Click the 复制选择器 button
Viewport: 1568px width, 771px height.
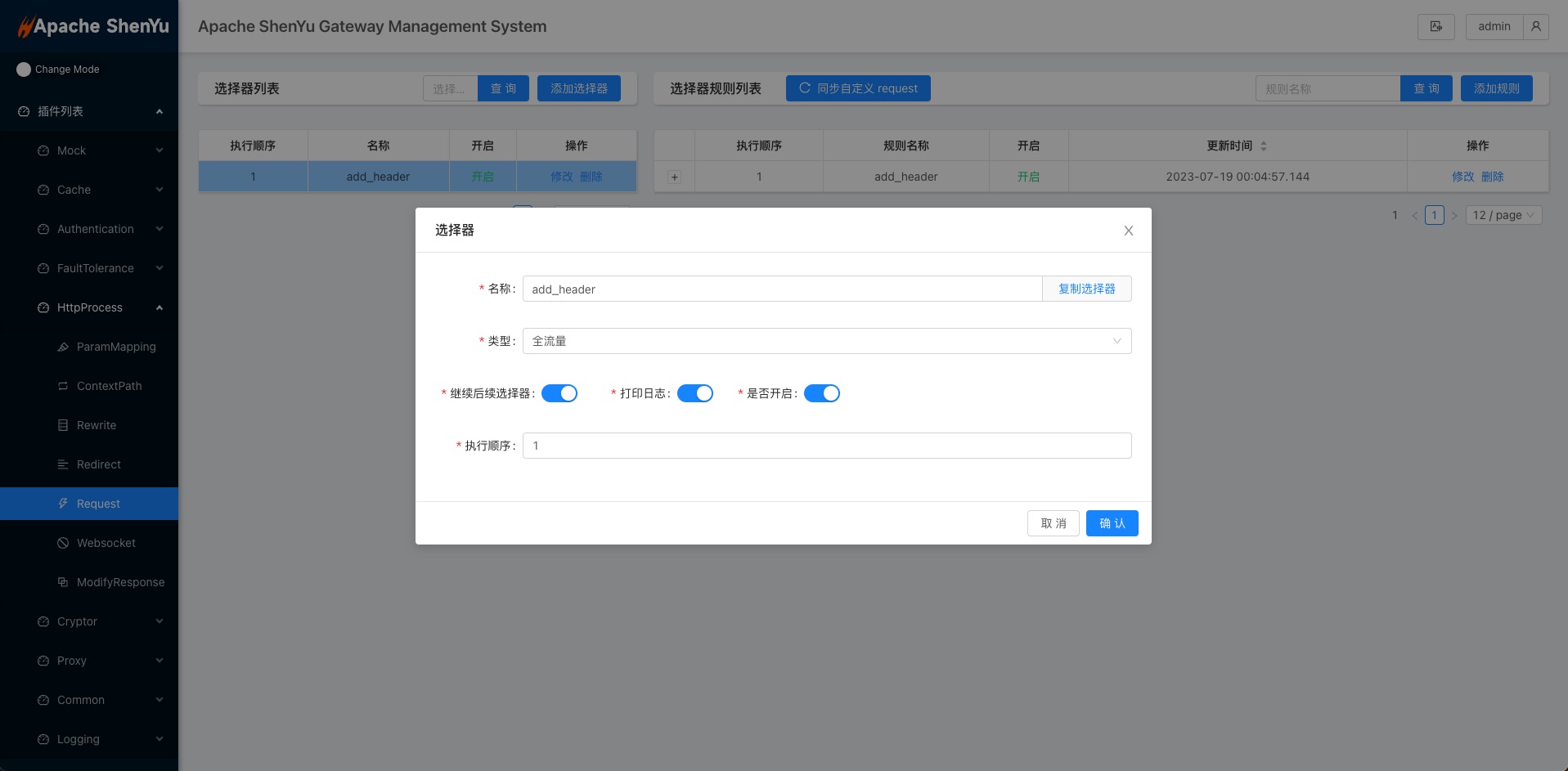(x=1086, y=289)
